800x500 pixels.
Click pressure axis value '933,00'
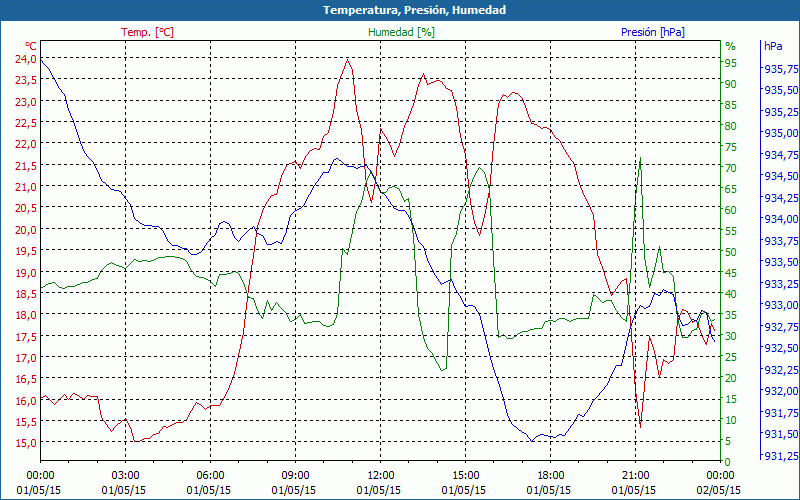[781, 305]
